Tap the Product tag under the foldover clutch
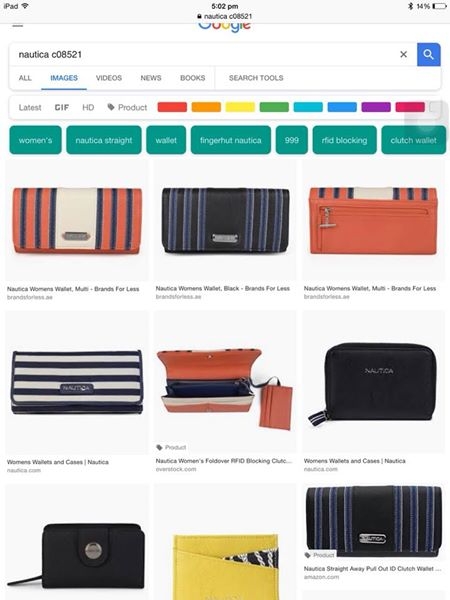 click(171, 447)
